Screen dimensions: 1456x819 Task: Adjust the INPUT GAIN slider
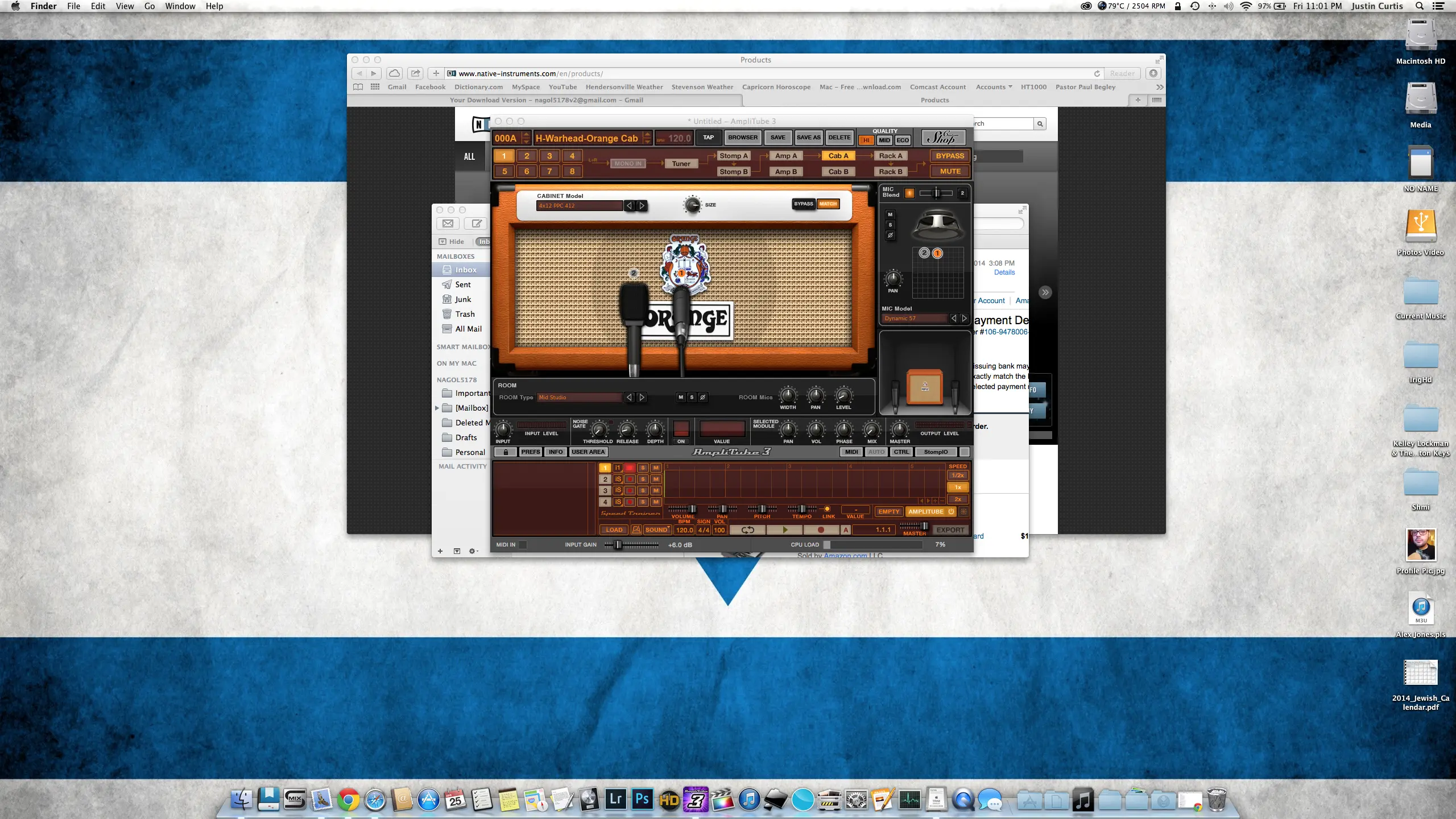(631, 545)
